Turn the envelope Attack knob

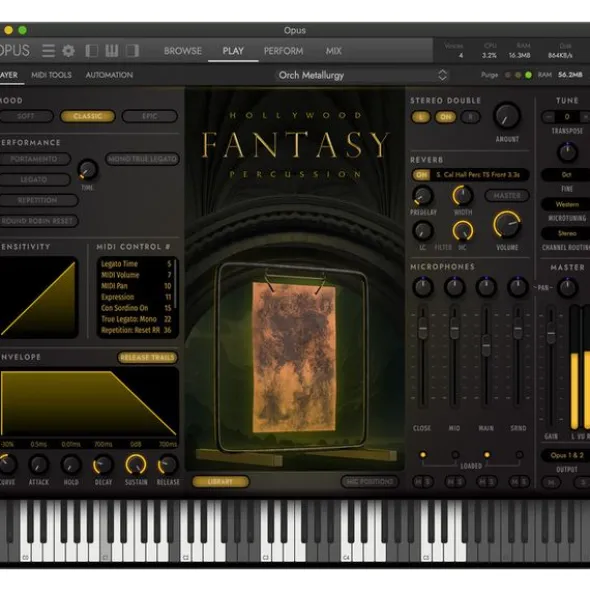(39, 465)
